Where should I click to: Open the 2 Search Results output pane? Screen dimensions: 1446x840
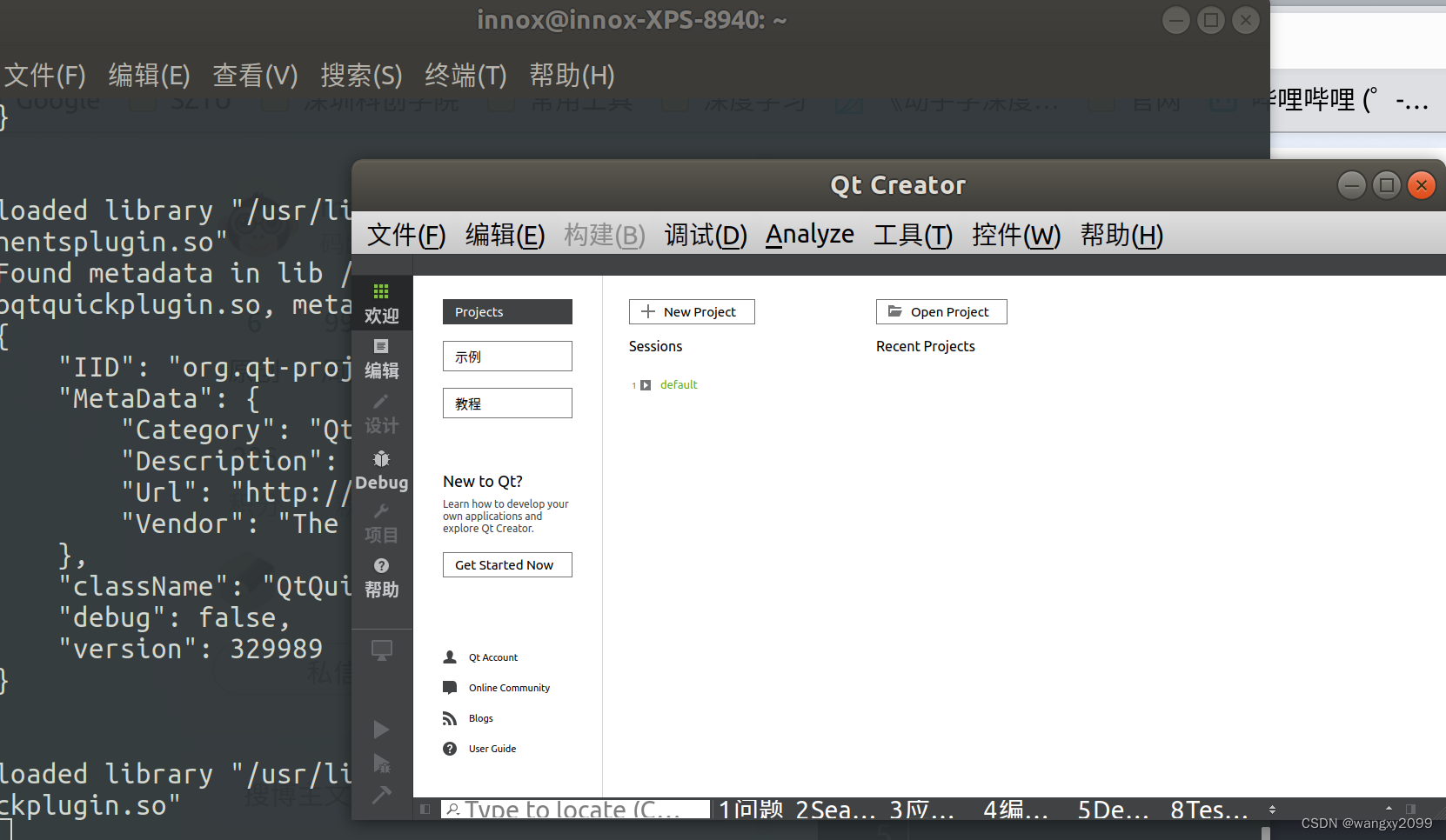[835, 810]
